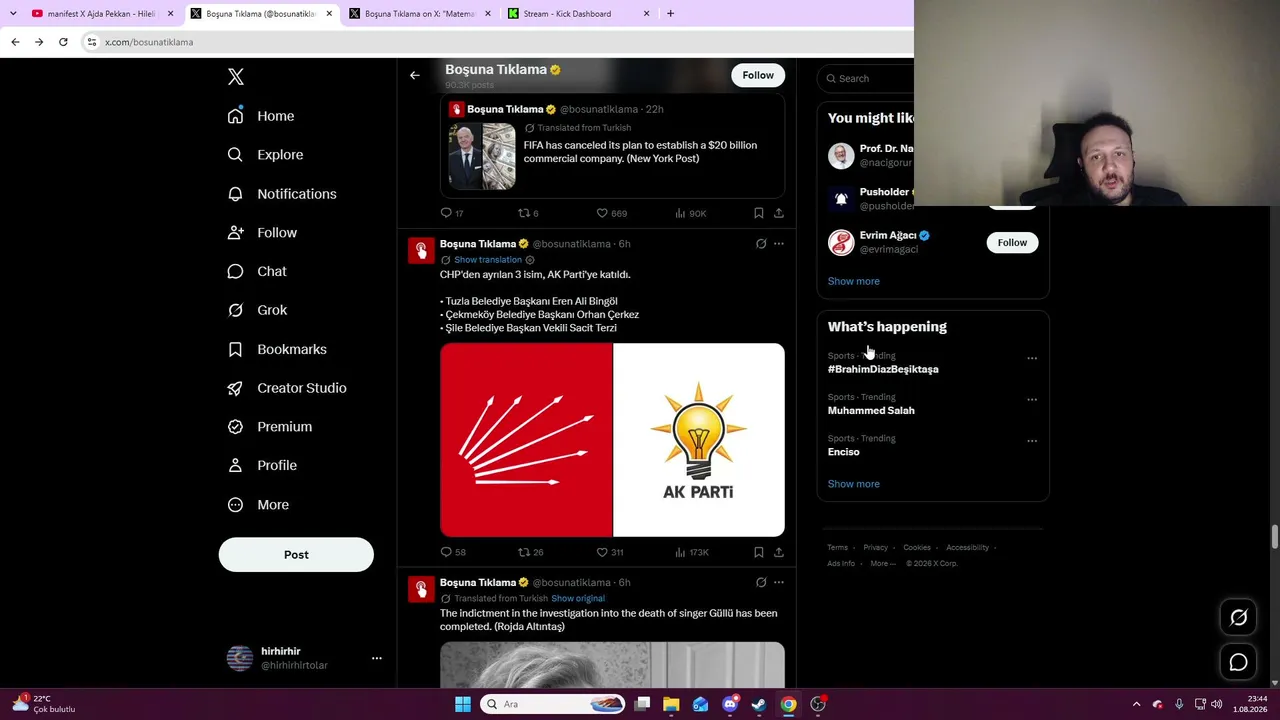
Task: Ask Grok about the CHP tweet
Action: [x=761, y=244]
